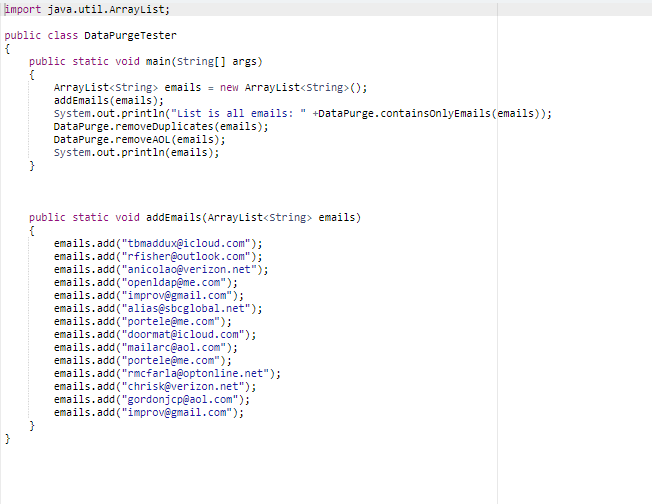
Task: Click the containsOnlyEmails println line
Action: (x=303, y=114)
